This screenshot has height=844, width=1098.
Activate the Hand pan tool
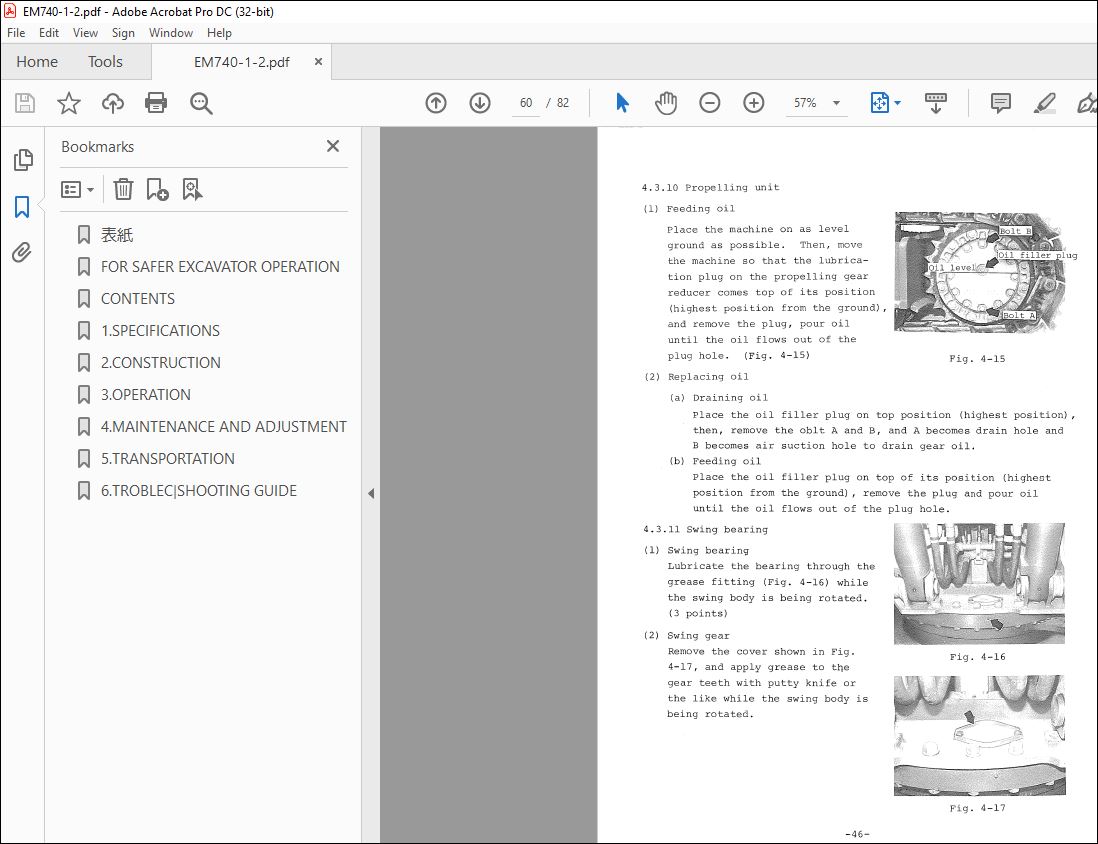tap(665, 103)
